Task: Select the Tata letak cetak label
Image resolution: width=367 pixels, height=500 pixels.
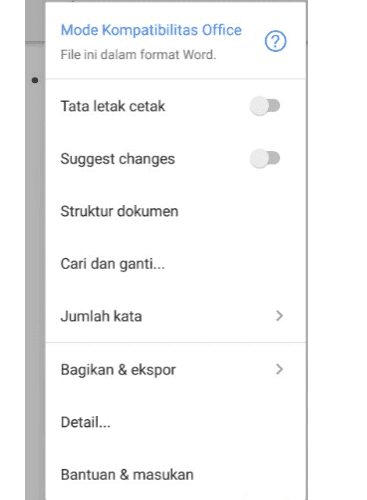Action: click(113, 106)
